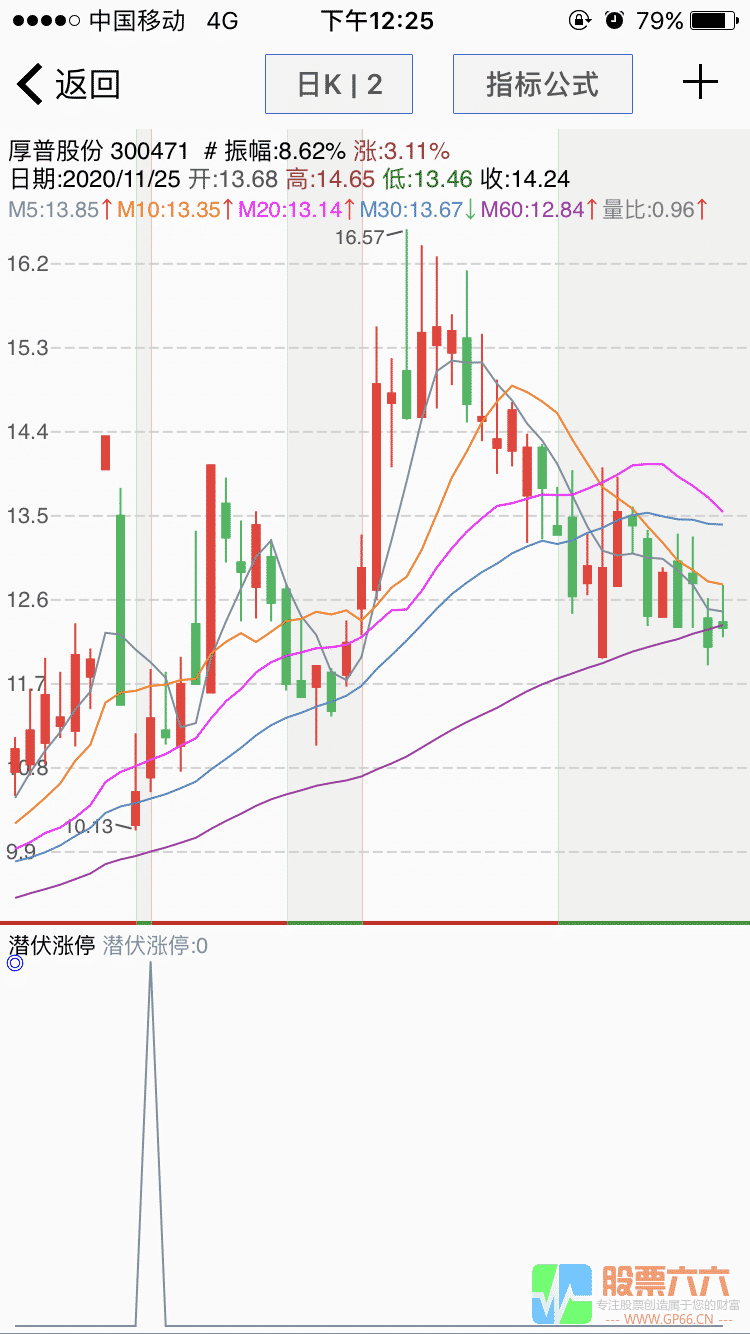Click the date 日期:2020/11/25
The height and width of the screenshot is (1334, 750).
pos(95,179)
